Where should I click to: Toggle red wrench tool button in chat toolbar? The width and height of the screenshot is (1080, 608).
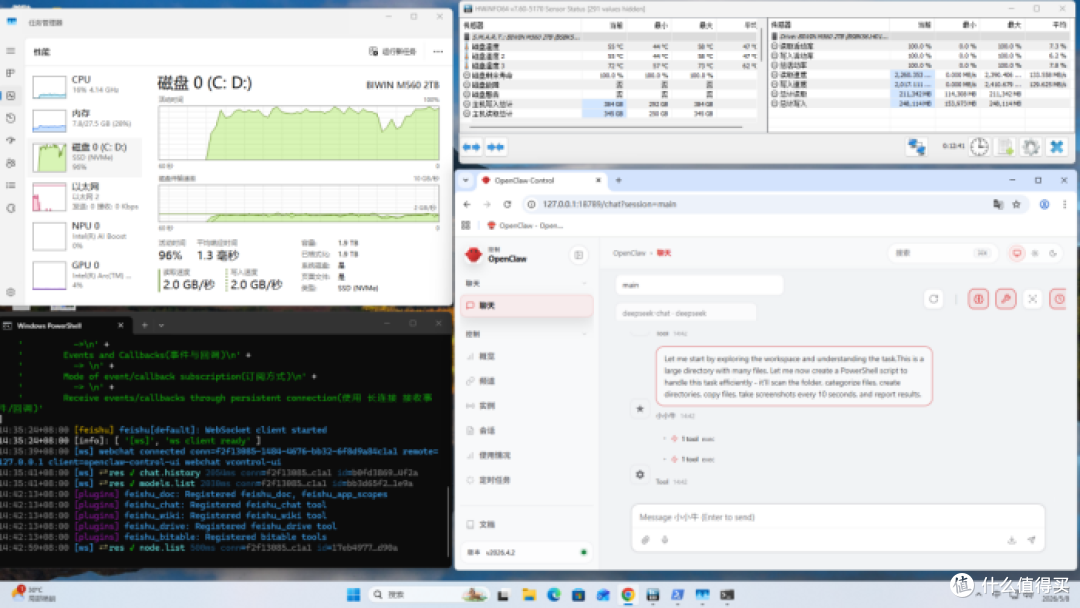pos(1006,299)
